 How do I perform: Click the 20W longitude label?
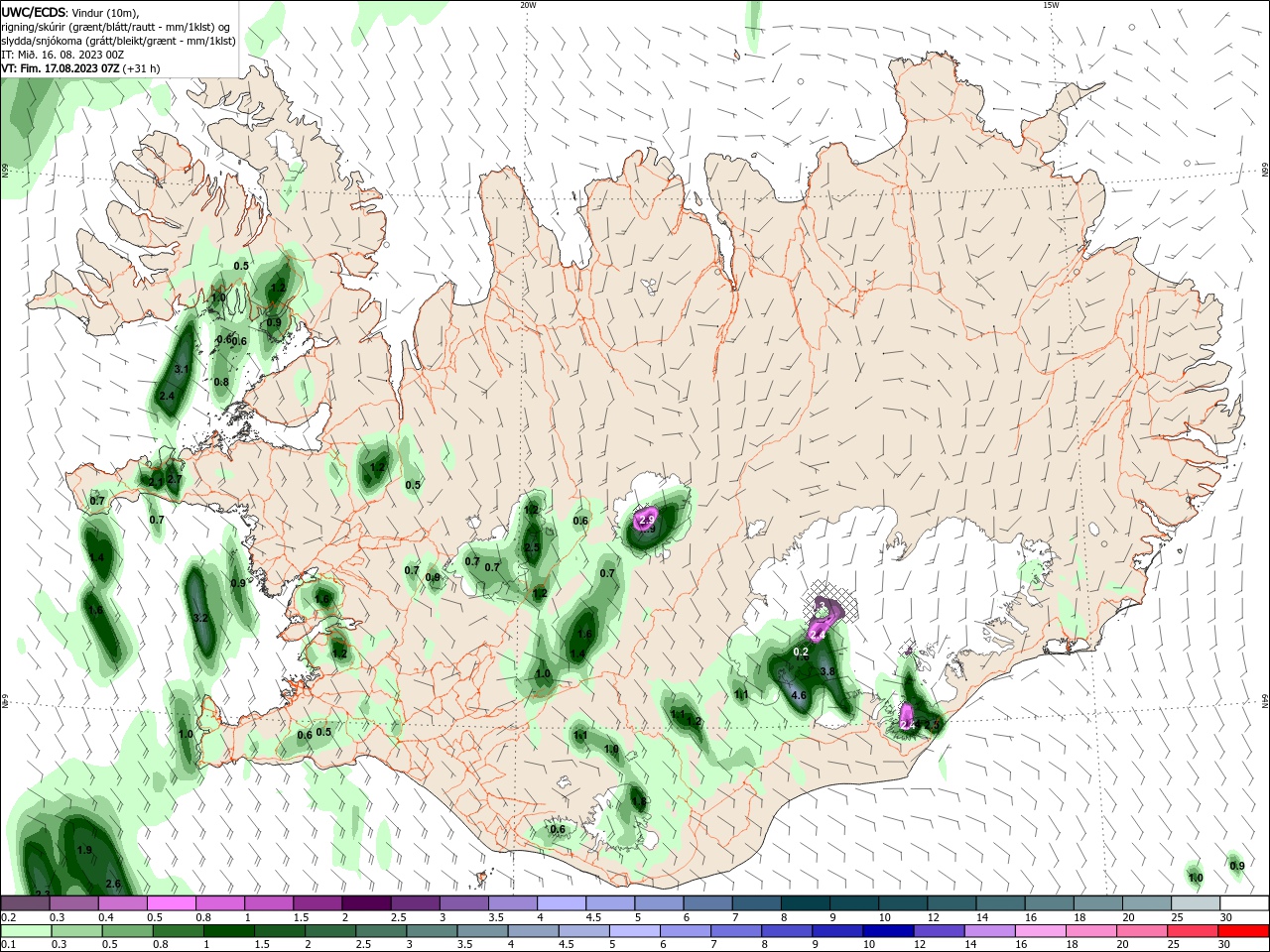[x=528, y=5]
